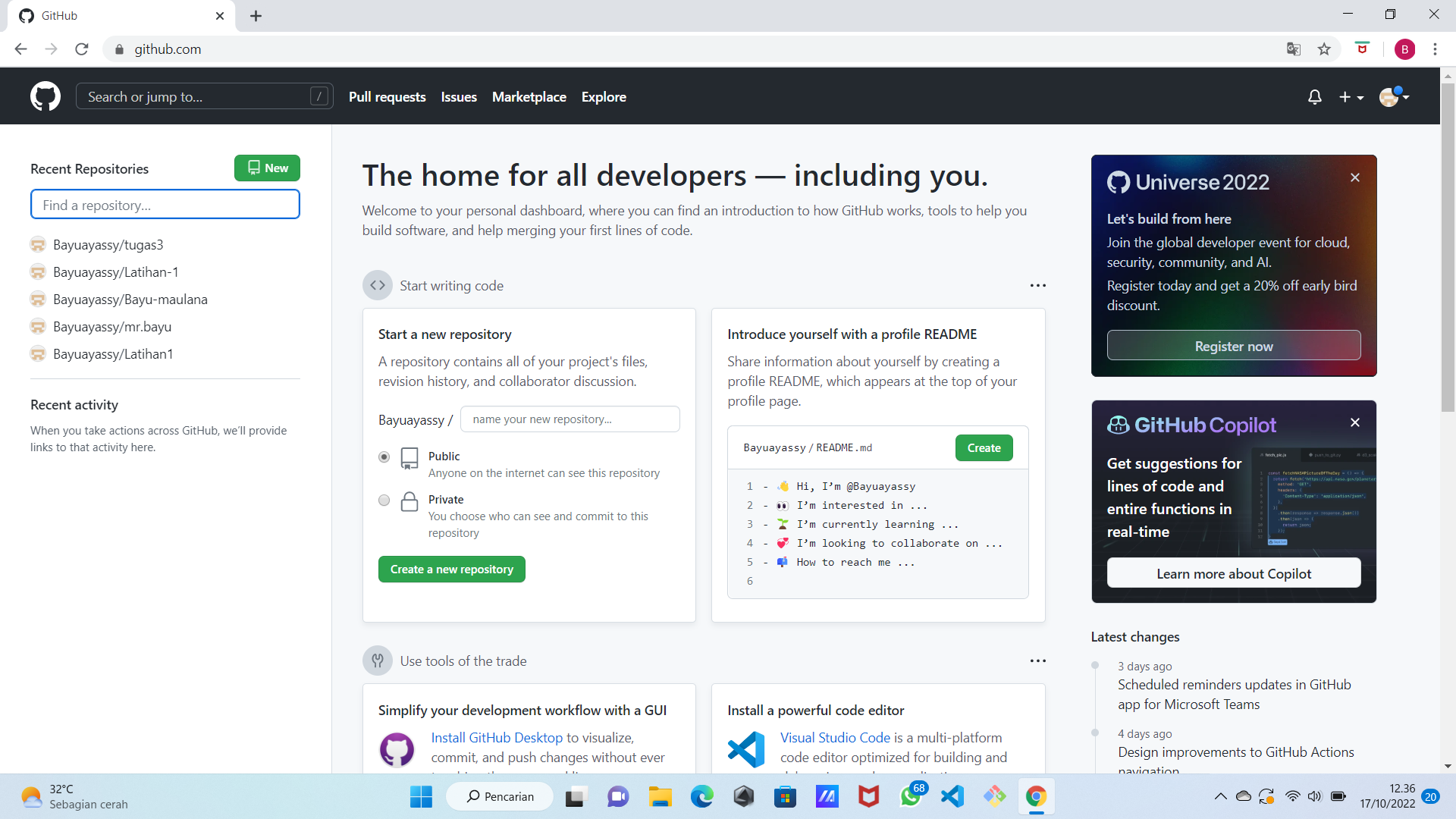Click the code brackets icon beside Start writing code
The image size is (1456, 819).
[377, 285]
